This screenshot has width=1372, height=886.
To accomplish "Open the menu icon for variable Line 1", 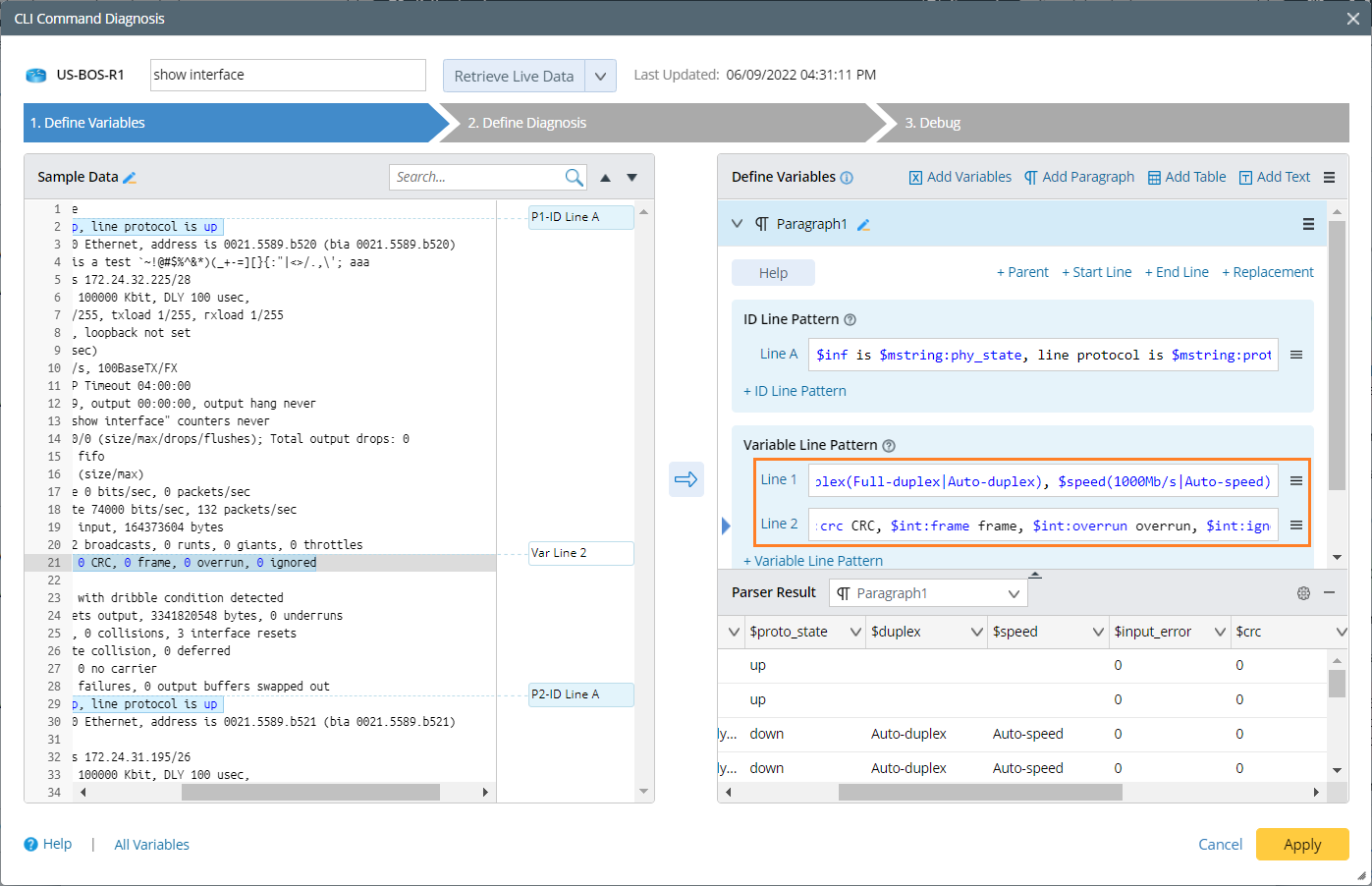I will [1296, 480].
